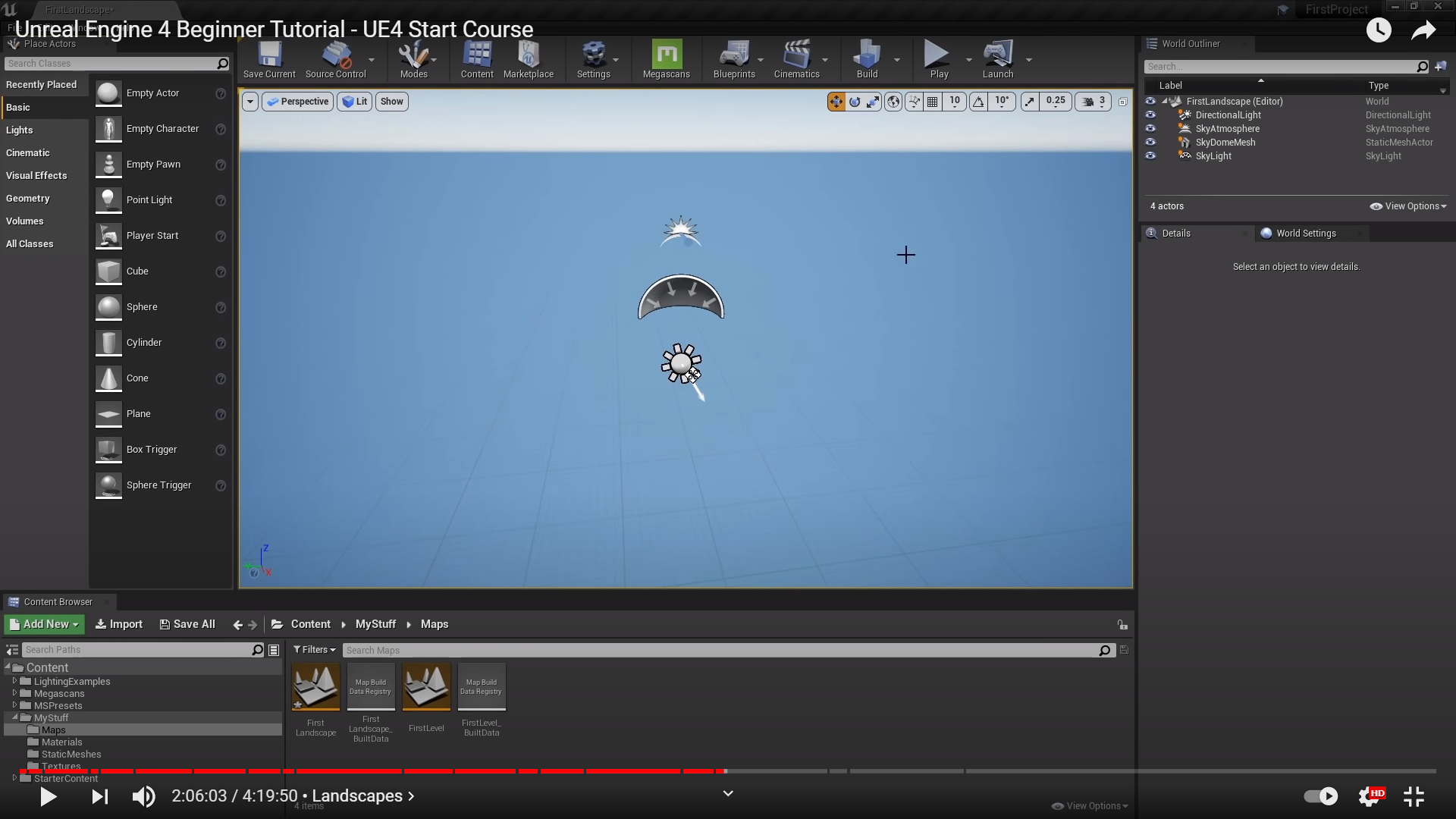The width and height of the screenshot is (1456, 819).
Task: Switch to the World Settings tab
Action: tap(1305, 234)
